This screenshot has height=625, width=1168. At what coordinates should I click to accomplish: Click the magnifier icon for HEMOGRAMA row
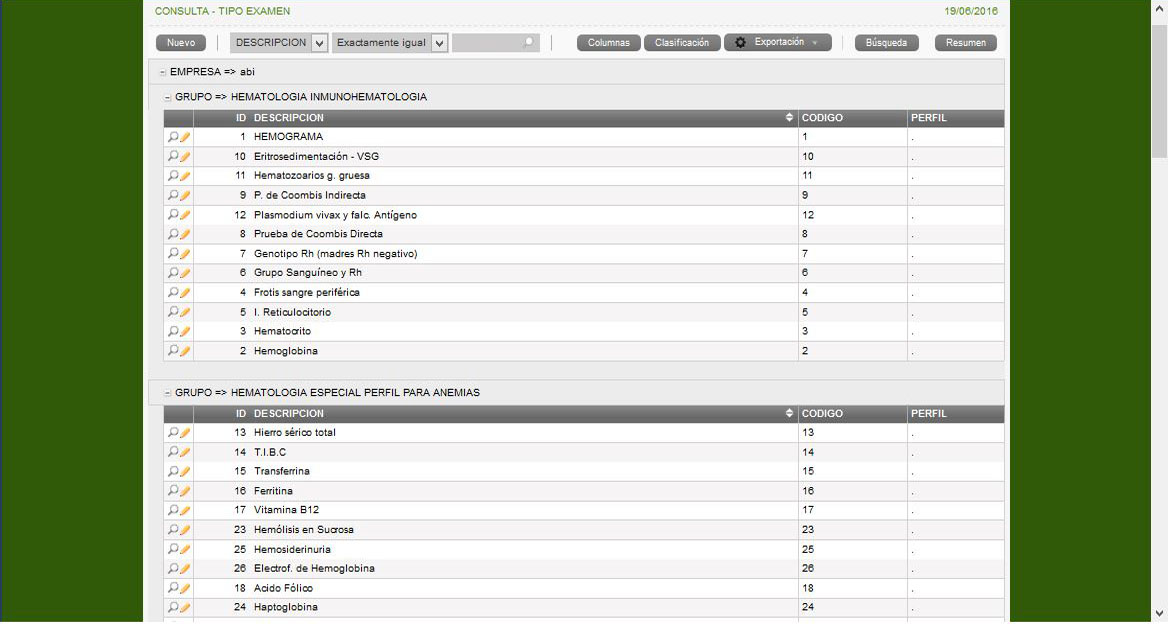pos(173,137)
